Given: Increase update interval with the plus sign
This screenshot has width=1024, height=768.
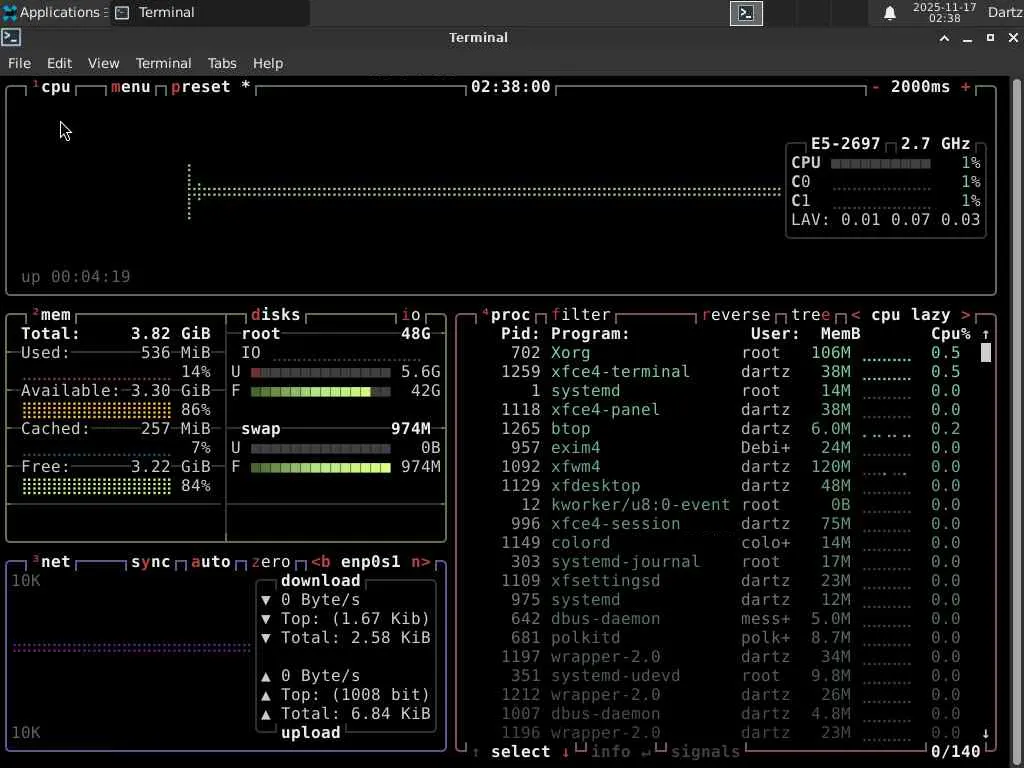Looking at the screenshot, I should 966,87.
